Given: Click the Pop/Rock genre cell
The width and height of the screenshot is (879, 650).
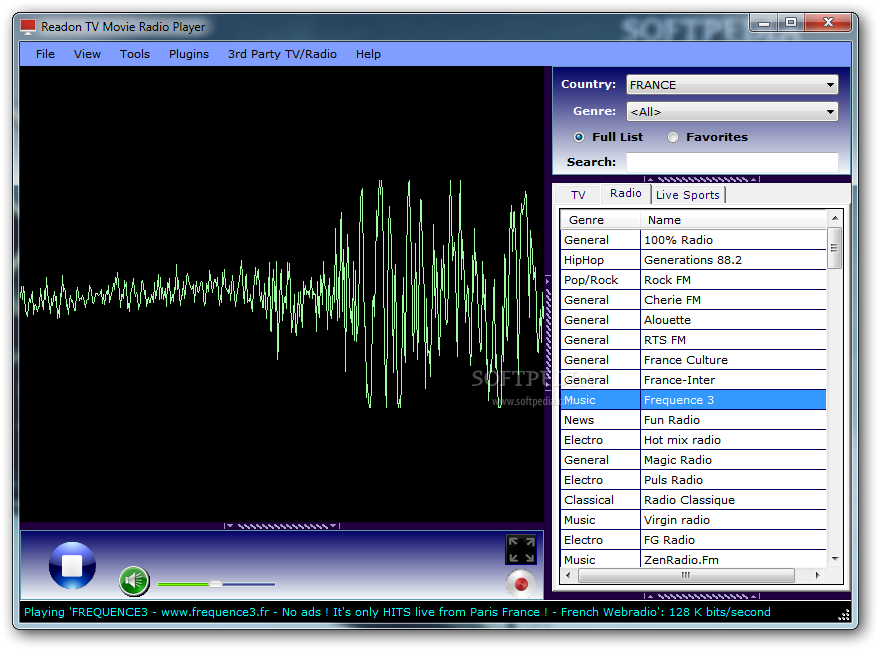Looking at the screenshot, I should pos(600,280).
